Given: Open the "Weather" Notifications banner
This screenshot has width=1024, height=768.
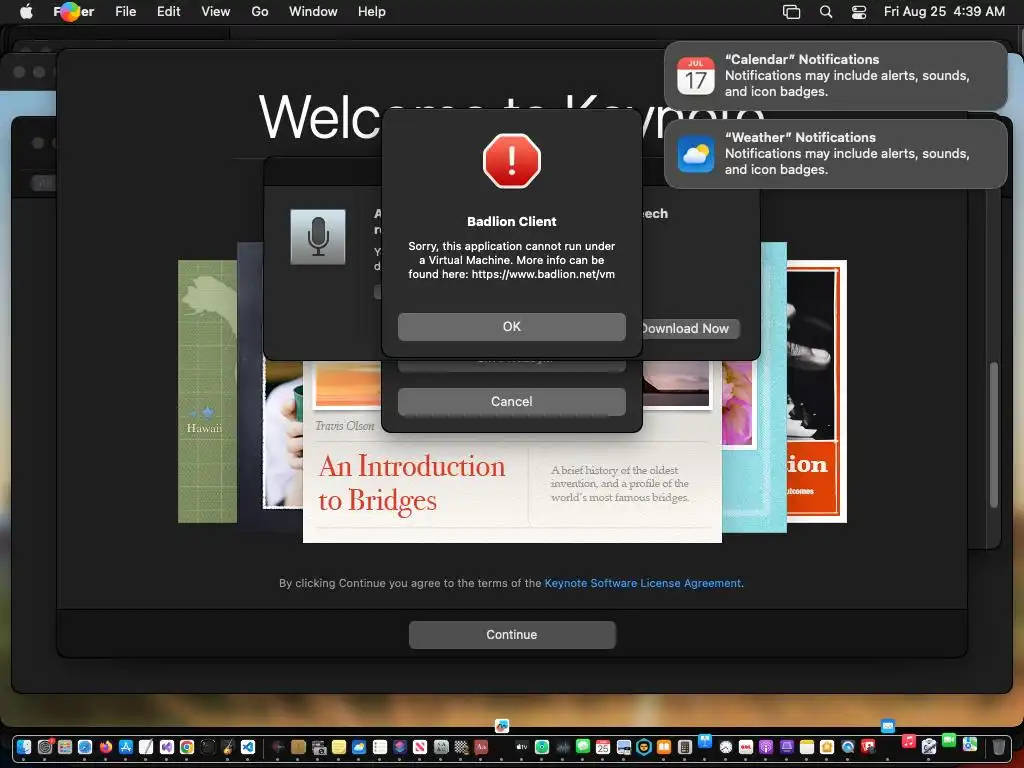Looking at the screenshot, I should [835, 153].
